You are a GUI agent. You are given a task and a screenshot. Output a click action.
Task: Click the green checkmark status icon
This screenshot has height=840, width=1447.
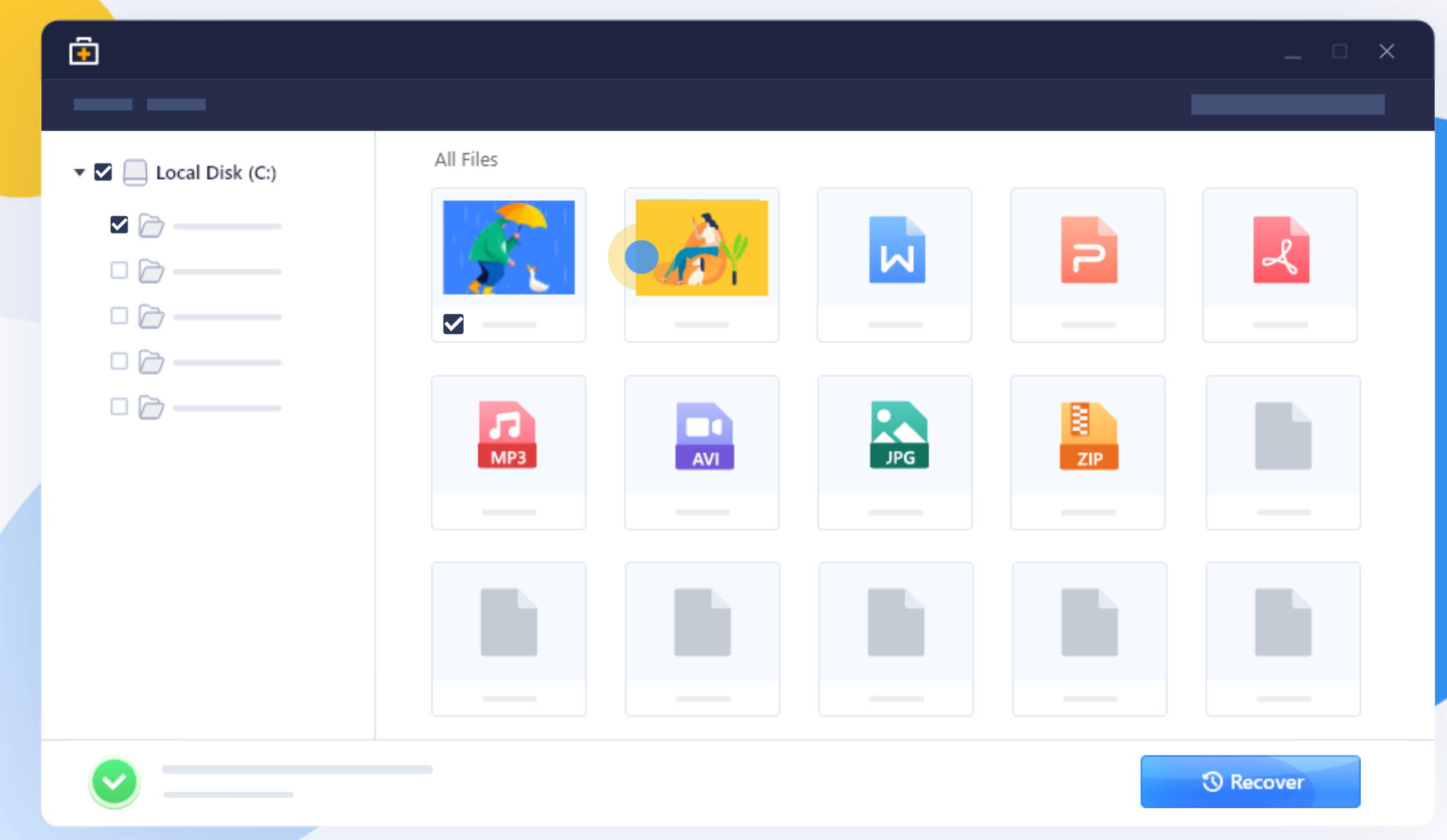[113, 781]
